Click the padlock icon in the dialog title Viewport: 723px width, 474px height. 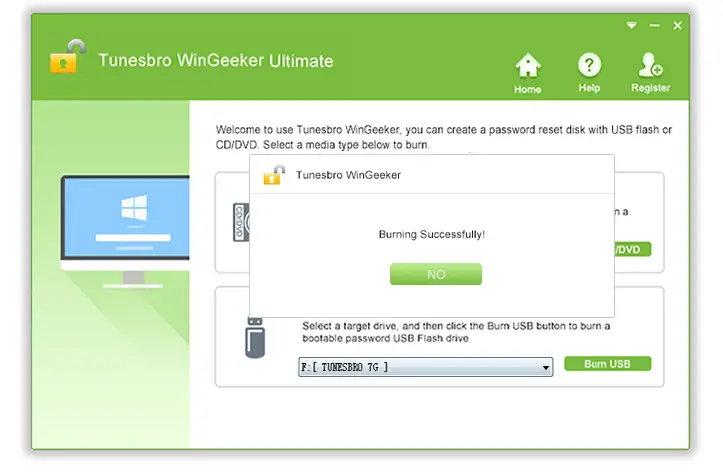point(274,175)
